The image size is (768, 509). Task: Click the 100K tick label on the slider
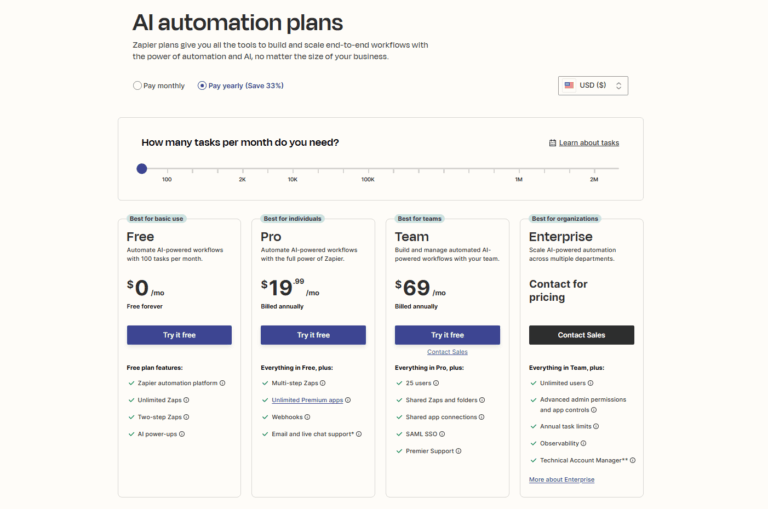pyautogui.click(x=368, y=180)
